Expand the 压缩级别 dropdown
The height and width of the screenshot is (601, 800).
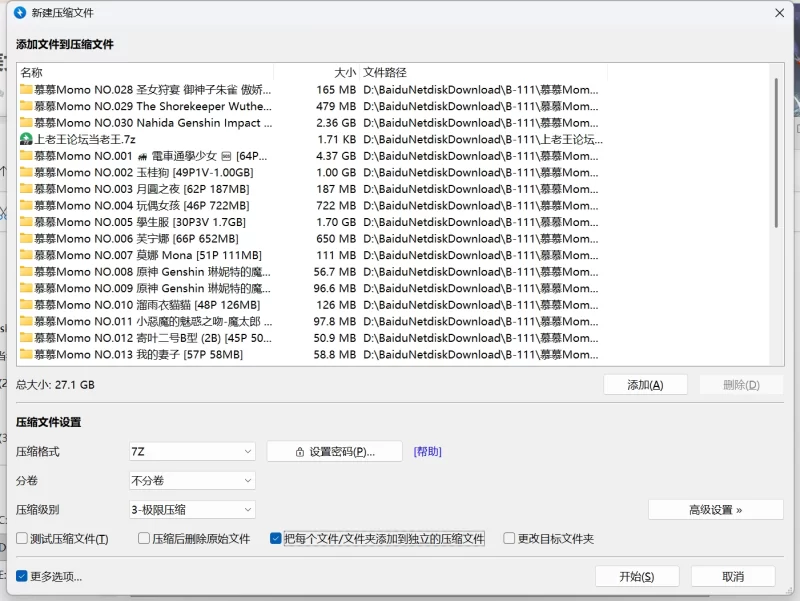point(191,510)
